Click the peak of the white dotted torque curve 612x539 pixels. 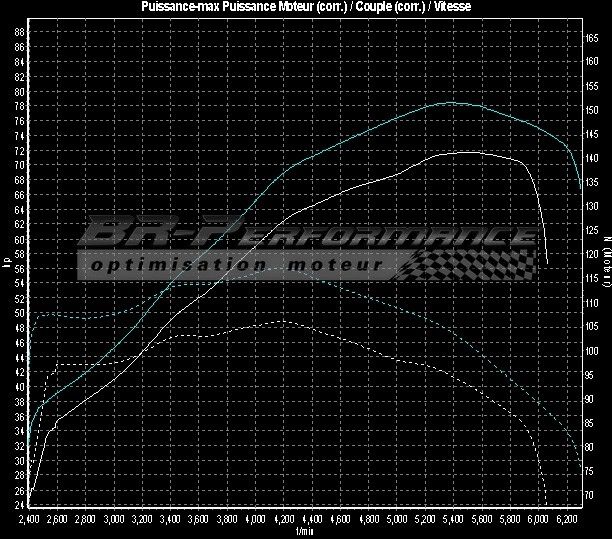[282, 321]
